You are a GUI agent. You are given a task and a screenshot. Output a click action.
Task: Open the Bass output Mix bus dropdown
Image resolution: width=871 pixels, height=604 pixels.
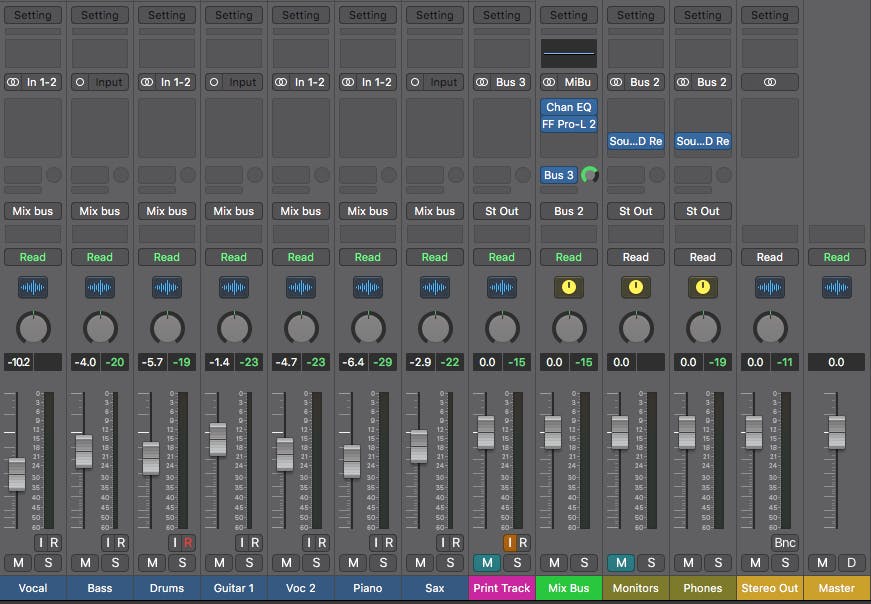100,211
